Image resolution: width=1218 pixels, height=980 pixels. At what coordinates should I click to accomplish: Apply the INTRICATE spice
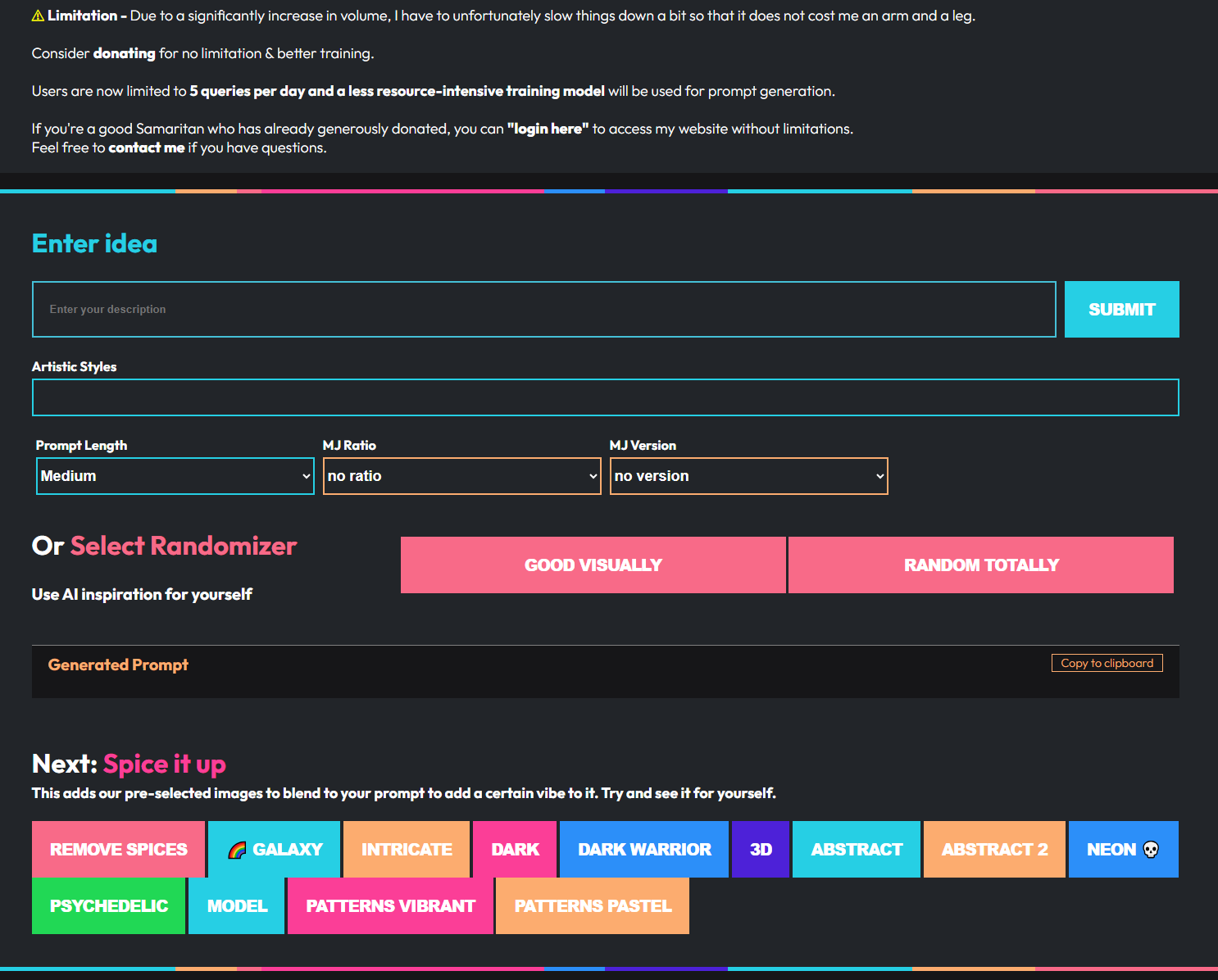[407, 849]
